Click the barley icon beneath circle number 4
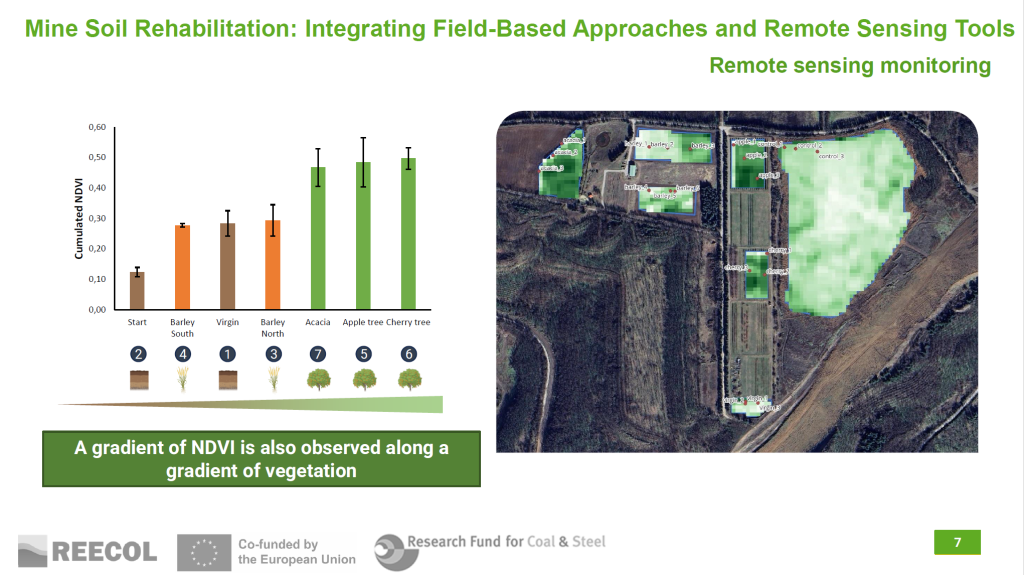This screenshot has width=1024, height=575. (182, 379)
